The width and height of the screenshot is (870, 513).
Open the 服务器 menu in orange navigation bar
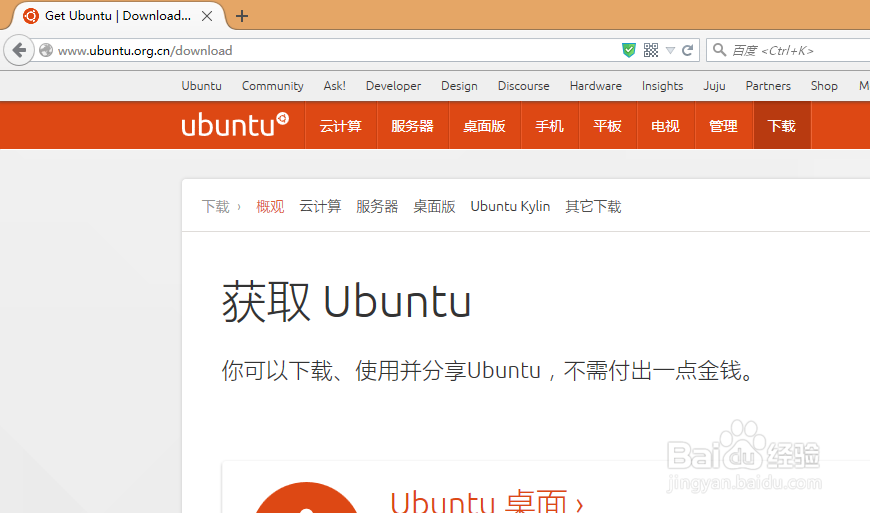point(412,126)
